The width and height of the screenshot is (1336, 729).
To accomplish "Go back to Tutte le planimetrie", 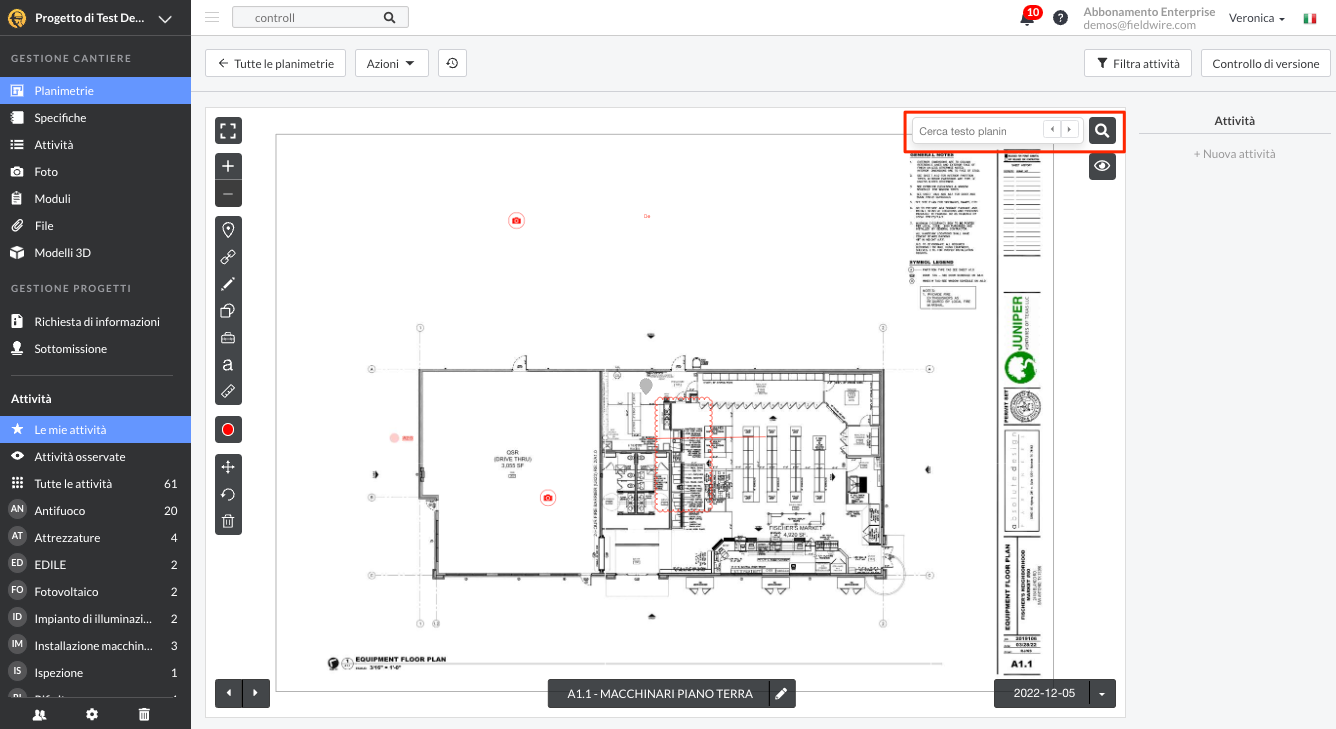I will pos(275,63).
